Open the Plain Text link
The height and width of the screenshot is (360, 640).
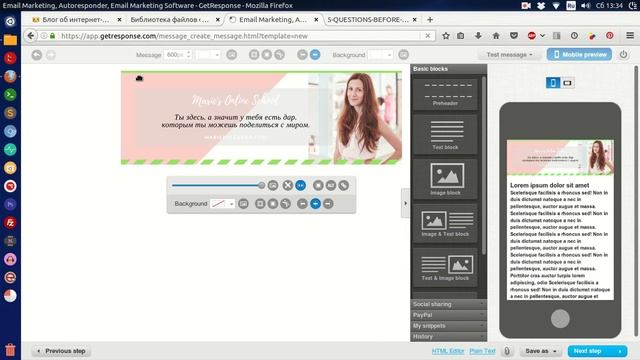coord(482,351)
